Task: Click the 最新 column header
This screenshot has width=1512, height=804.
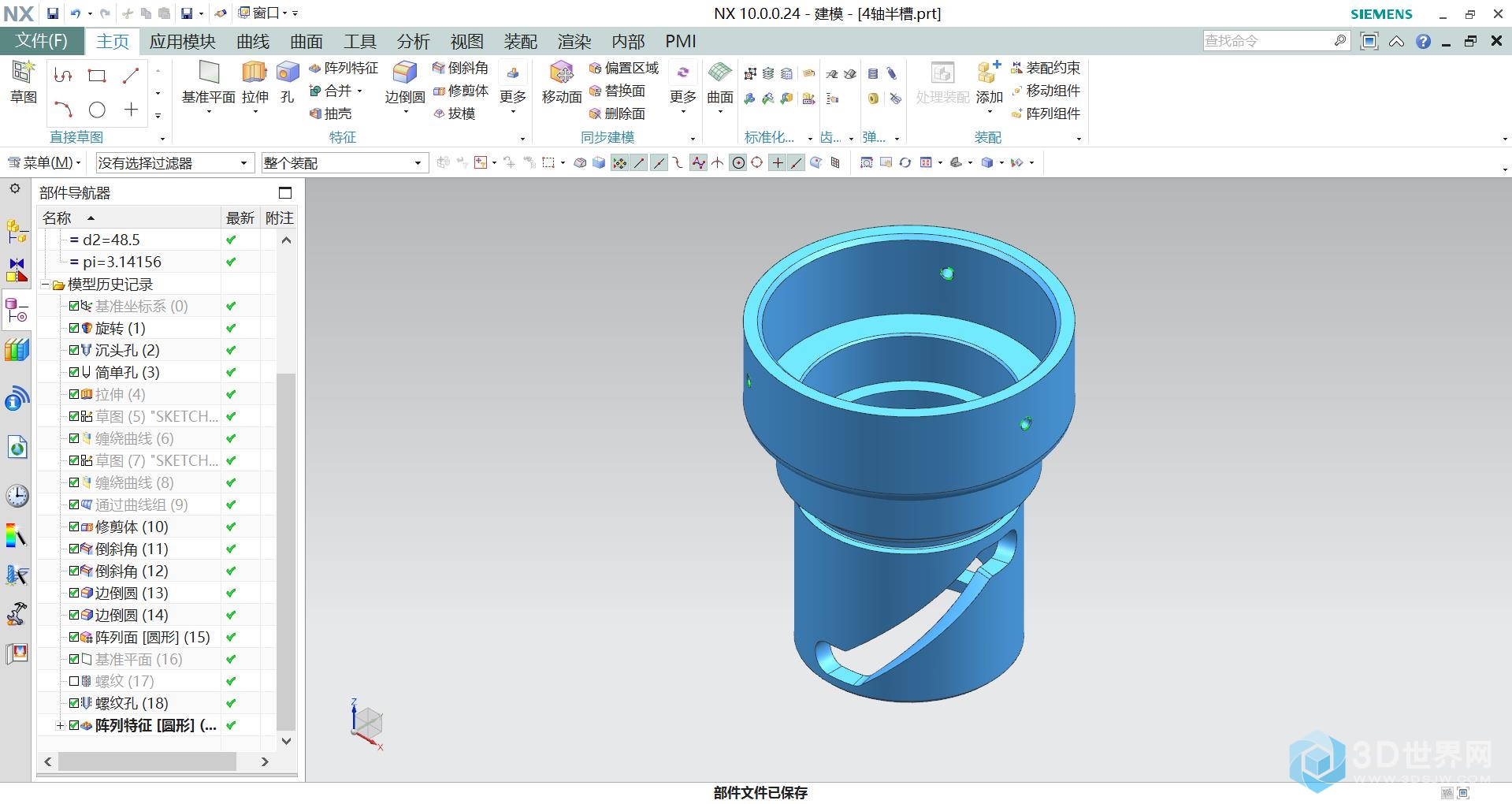Action: click(240, 218)
